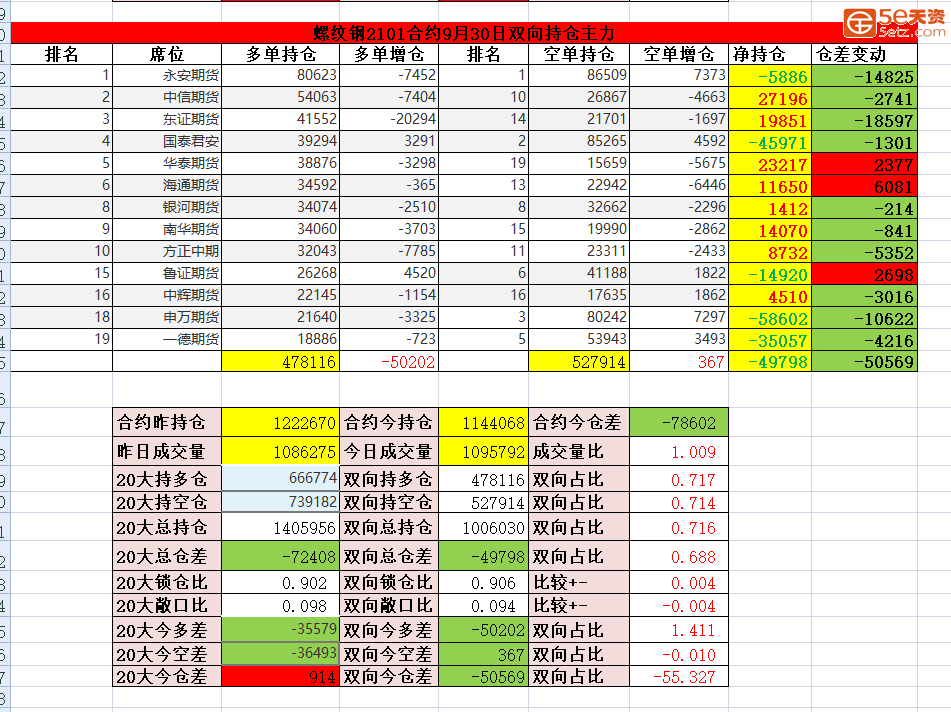Select the 今日成交量 value 1095792
951x712 pixels.
(484, 452)
